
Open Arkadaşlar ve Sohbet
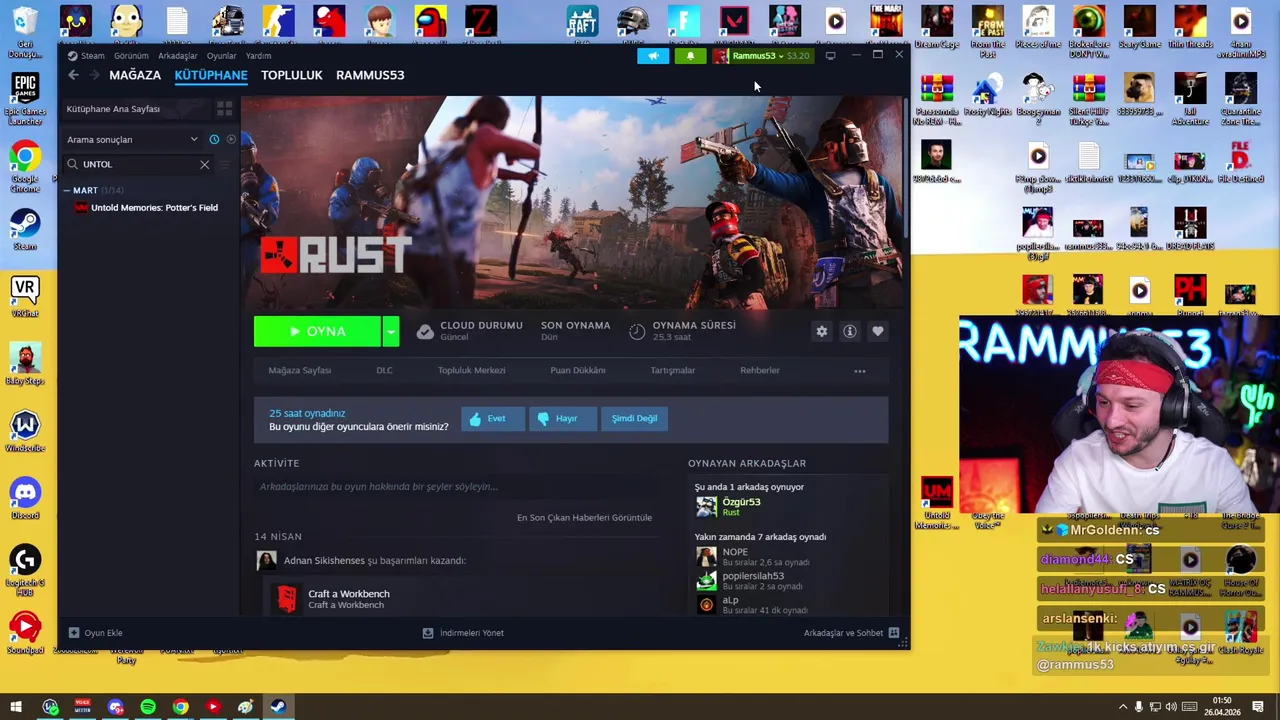click(x=852, y=632)
